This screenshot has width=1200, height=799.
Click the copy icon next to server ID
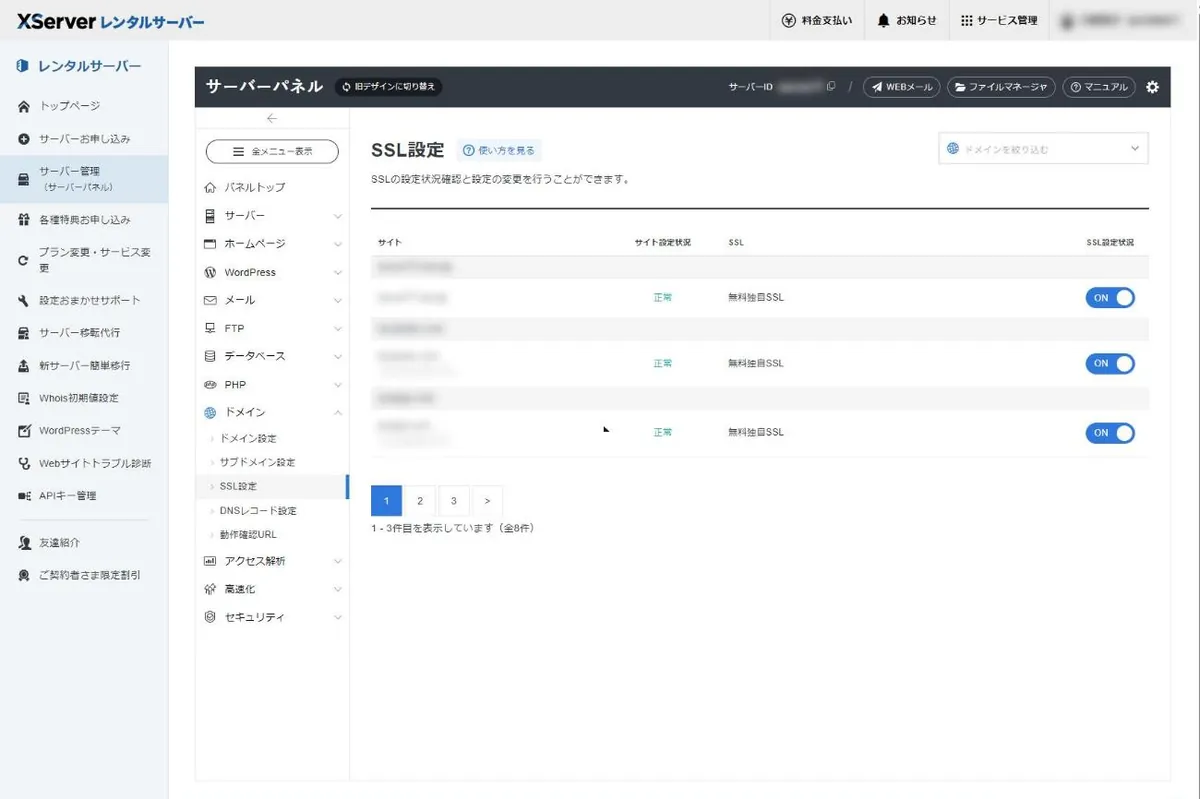point(831,87)
